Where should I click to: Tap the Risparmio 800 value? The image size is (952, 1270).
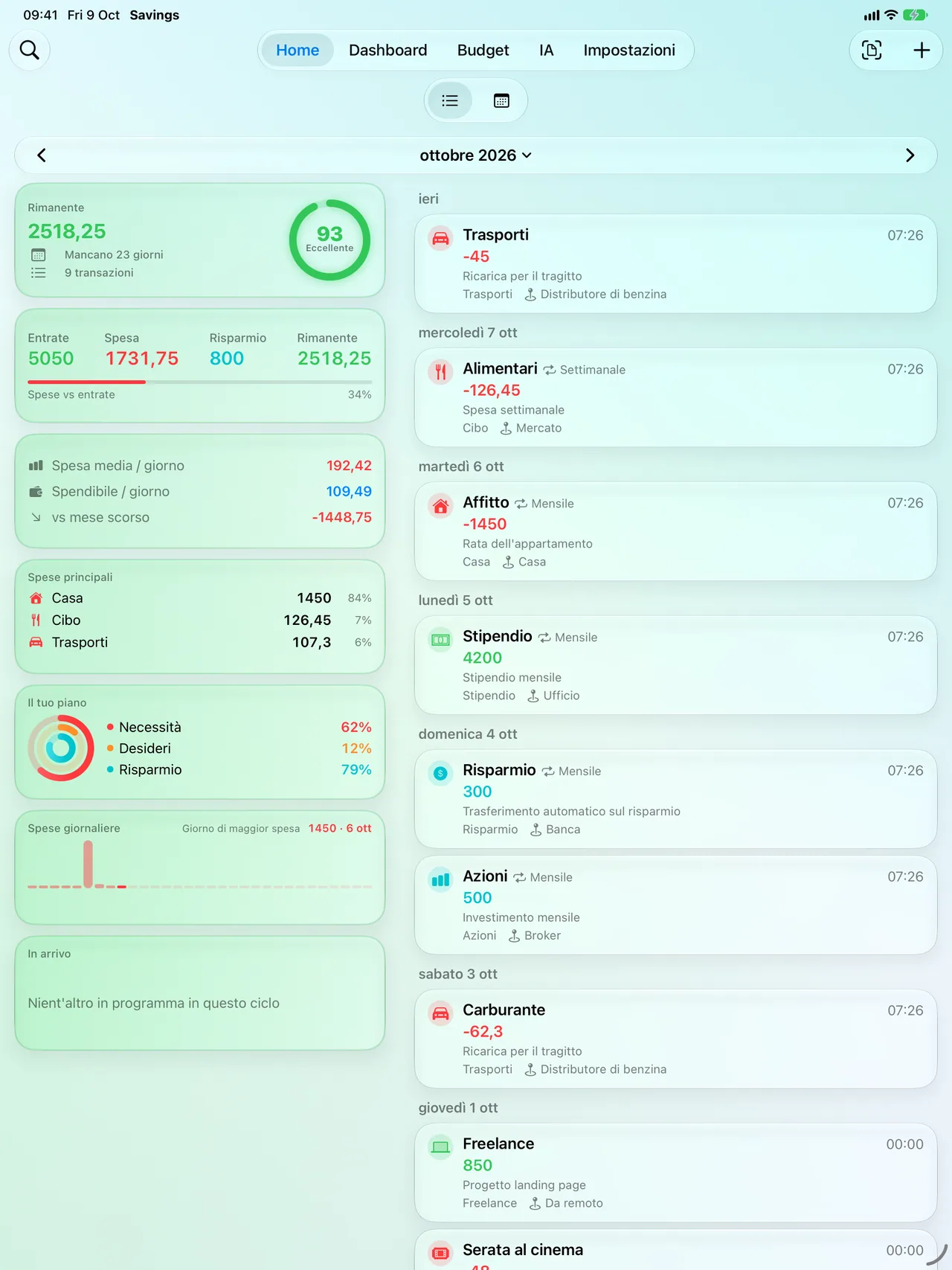coord(227,359)
